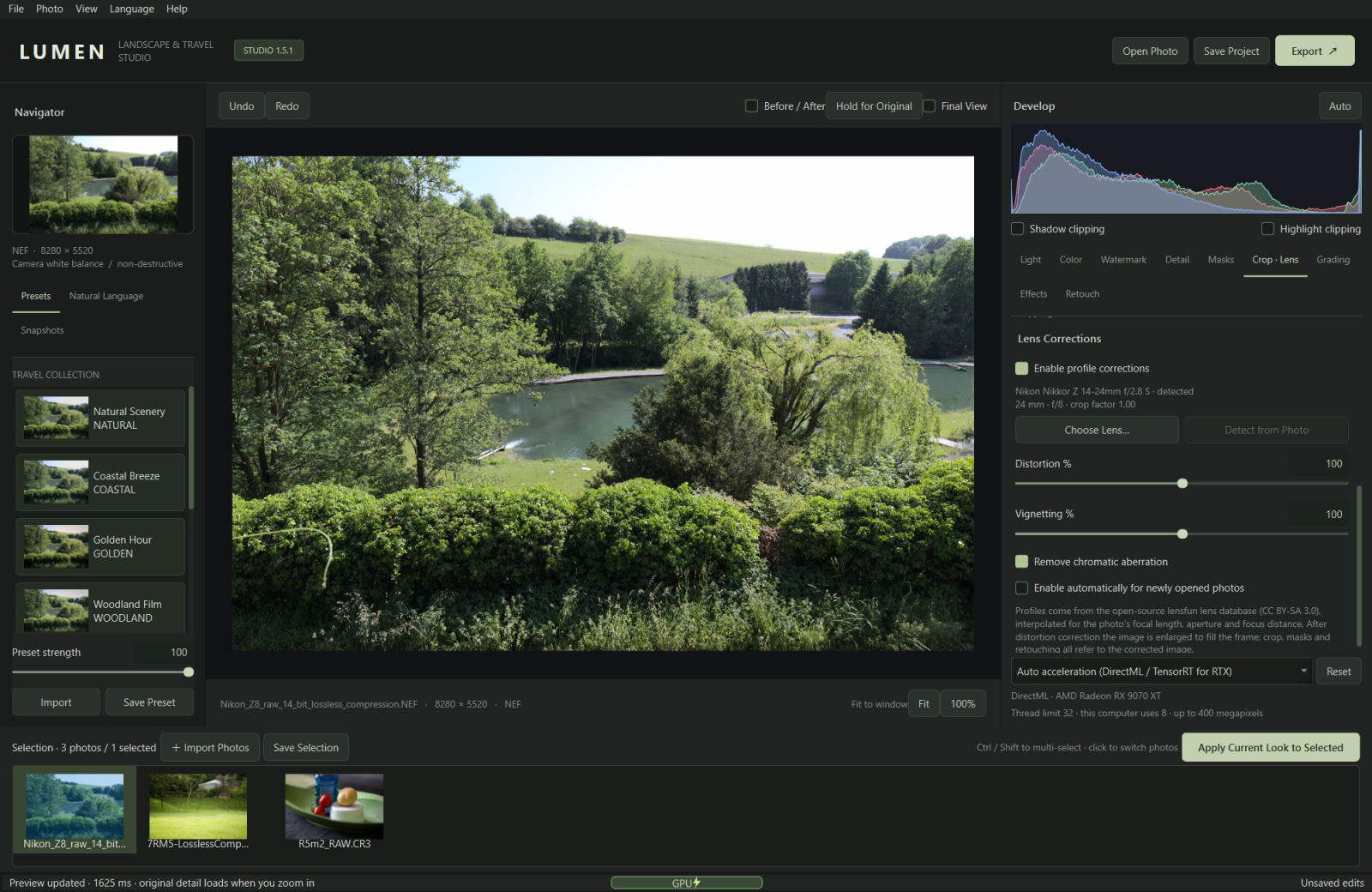Select the 7RM5-LosslessComp photo thumbnail

pyautogui.click(x=198, y=811)
